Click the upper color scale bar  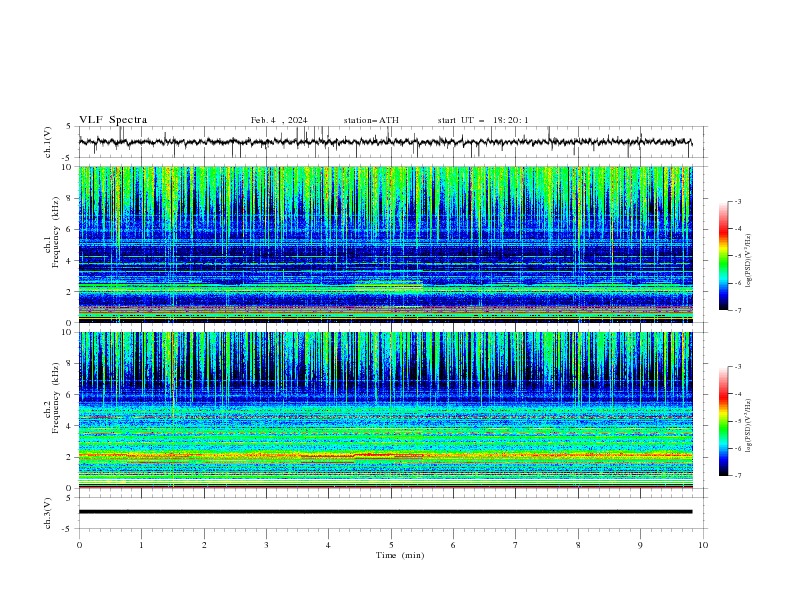724,256
